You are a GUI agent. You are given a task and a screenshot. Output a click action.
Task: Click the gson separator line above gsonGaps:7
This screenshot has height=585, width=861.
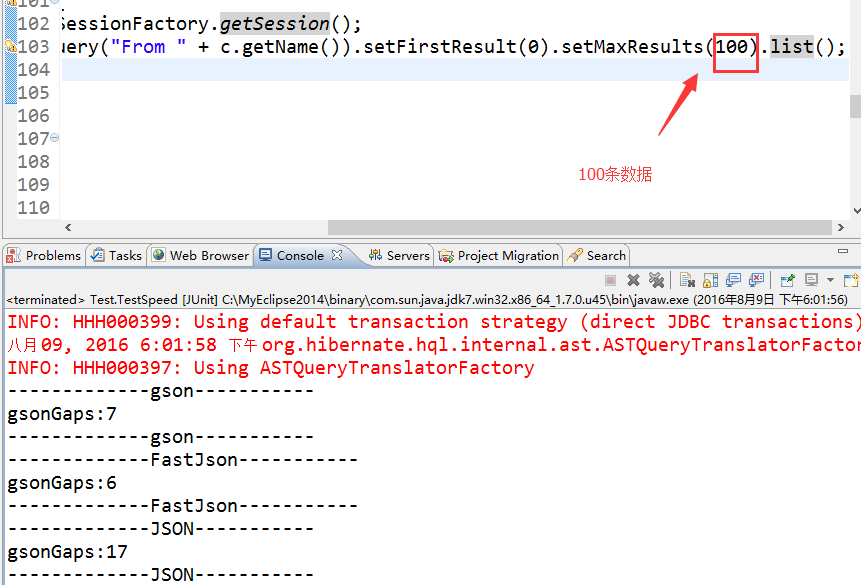[x=161, y=391]
